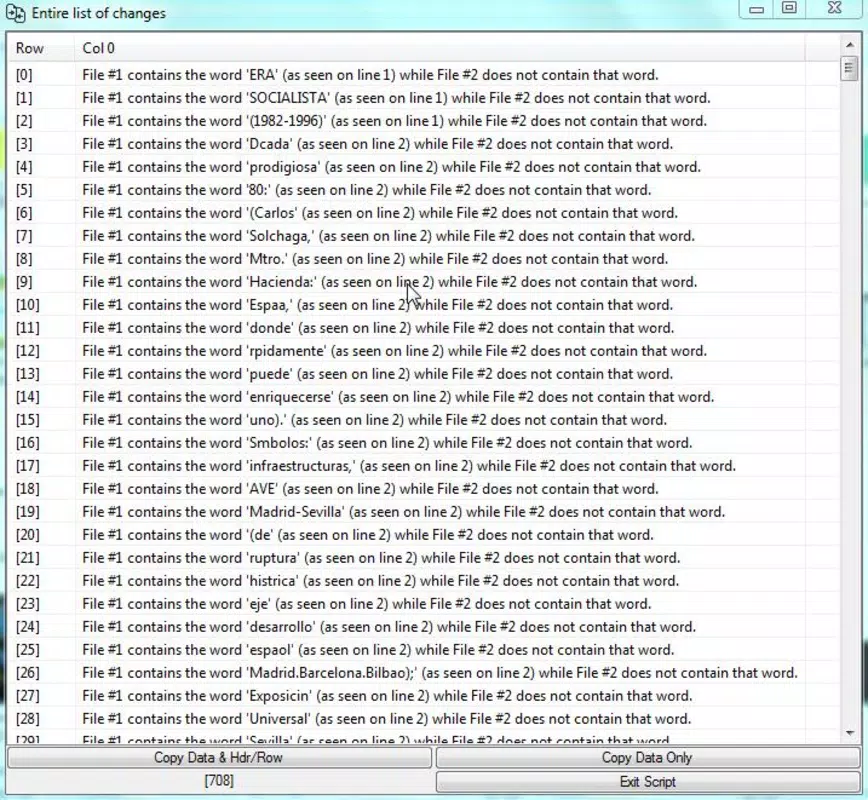Minimize the Entire list of changes window

coord(757,9)
